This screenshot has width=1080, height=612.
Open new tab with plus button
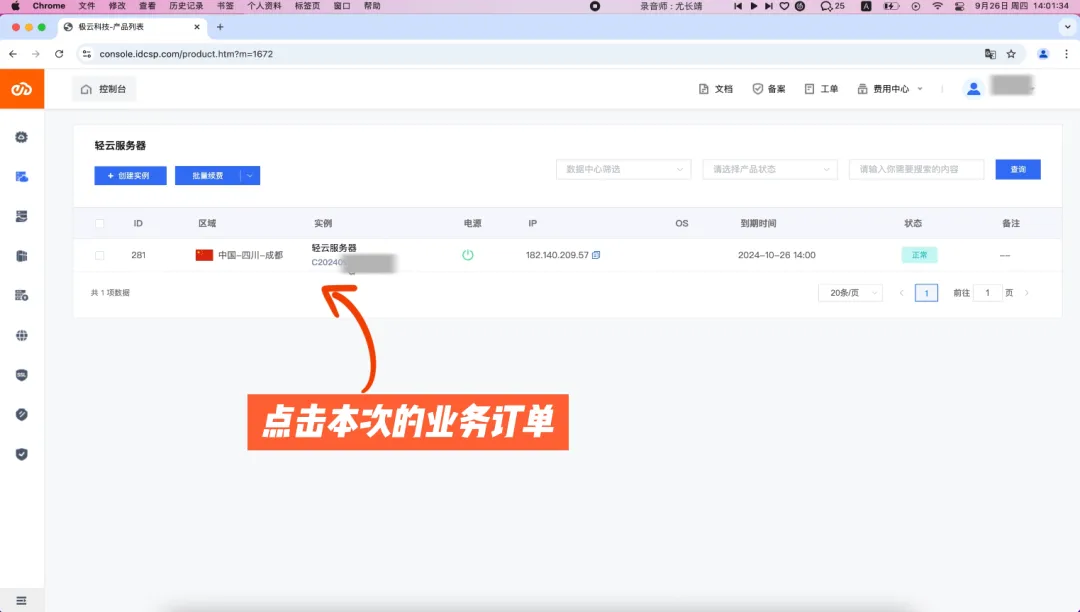point(220,27)
